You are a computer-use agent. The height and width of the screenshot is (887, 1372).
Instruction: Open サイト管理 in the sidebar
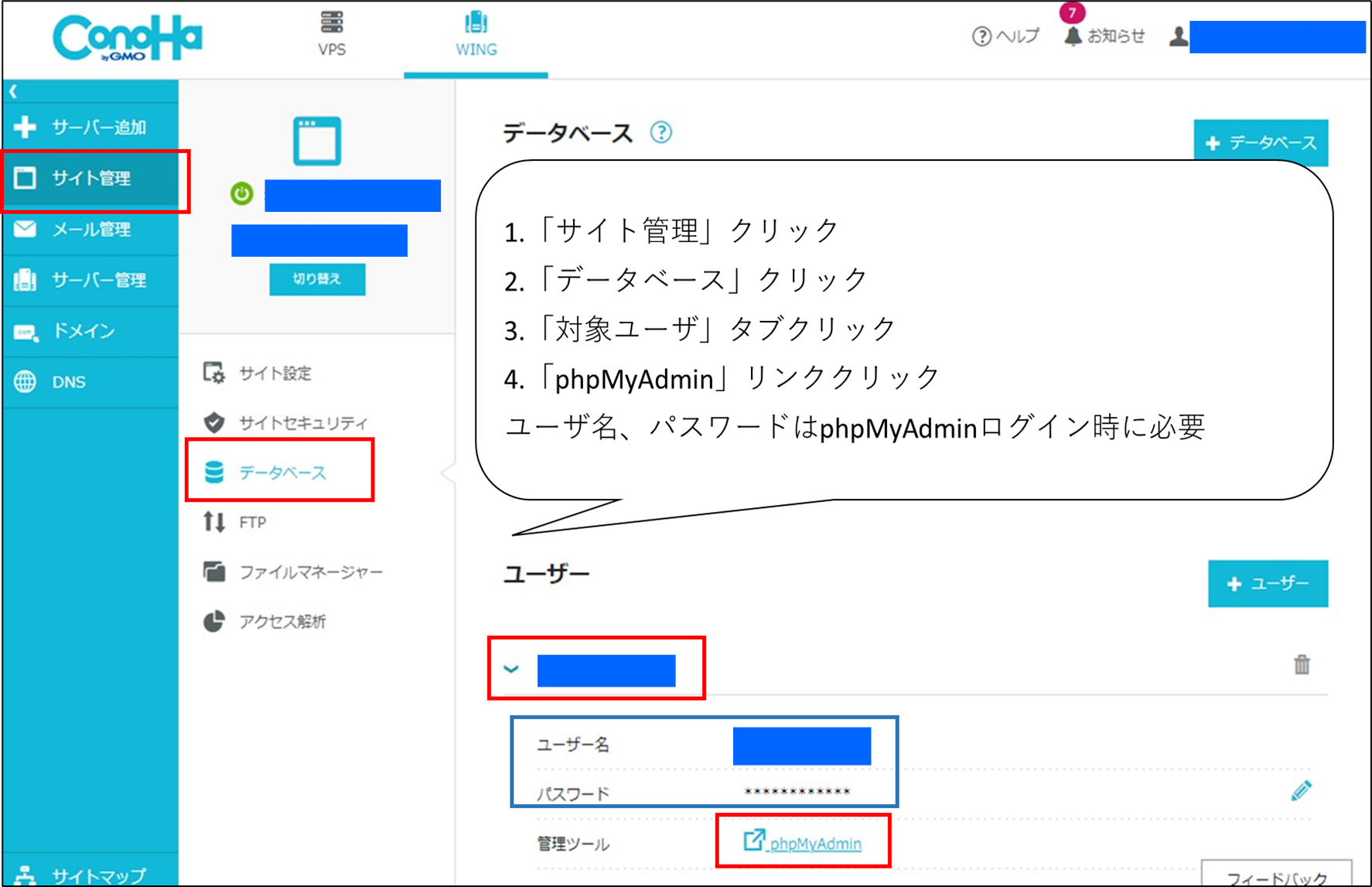[91, 179]
